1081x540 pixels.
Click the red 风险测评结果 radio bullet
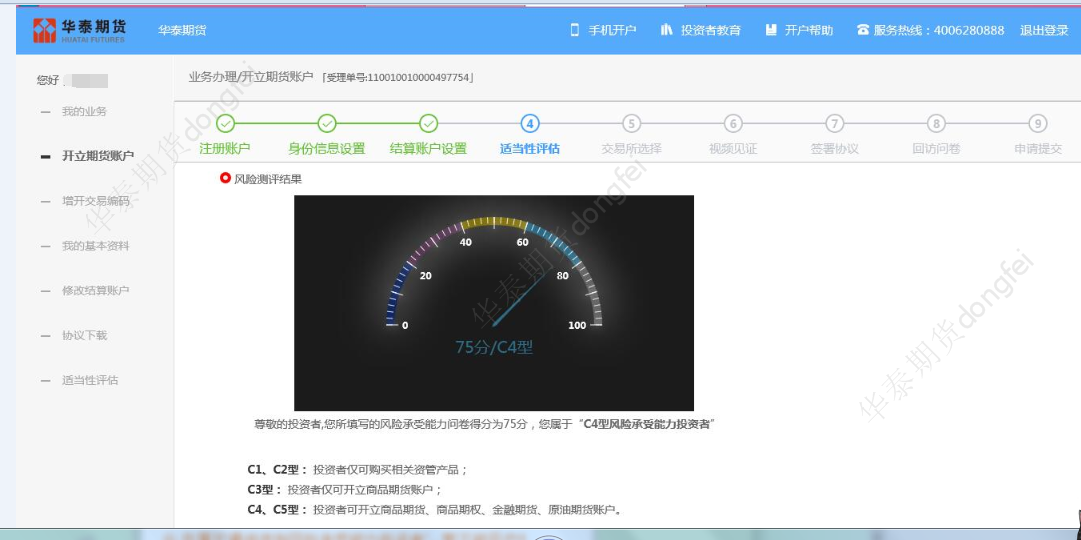click(225, 178)
